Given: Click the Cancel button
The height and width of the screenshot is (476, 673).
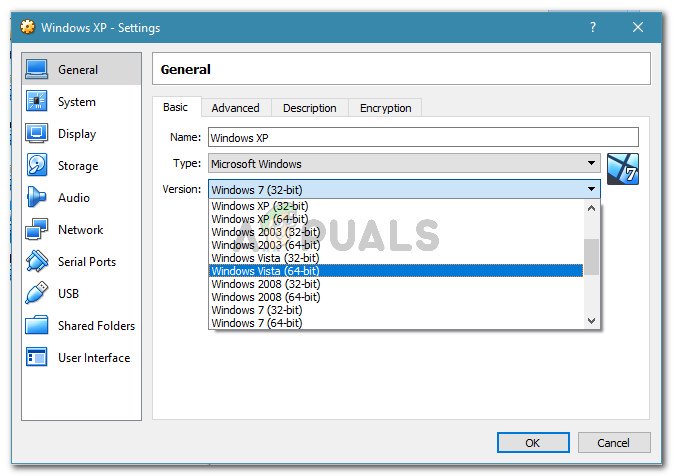Looking at the screenshot, I should pyautogui.click(x=614, y=443).
